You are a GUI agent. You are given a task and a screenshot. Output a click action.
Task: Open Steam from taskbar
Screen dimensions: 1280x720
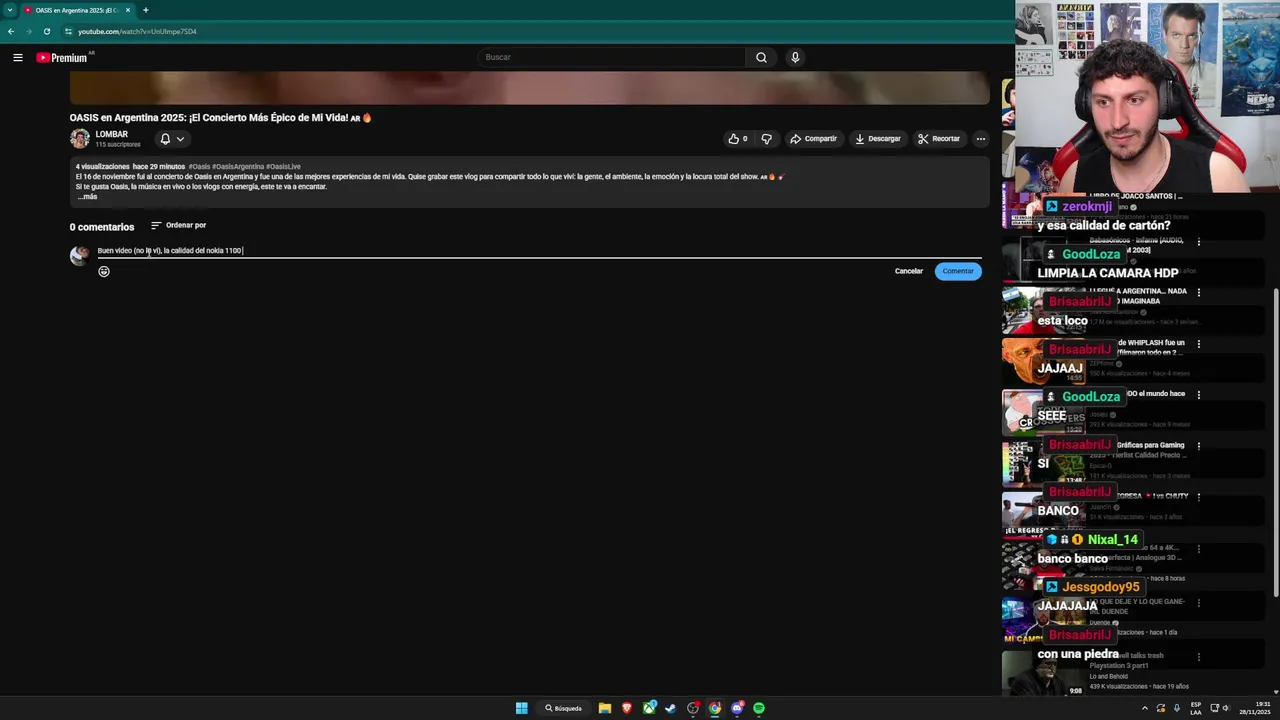tap(671, 708)
